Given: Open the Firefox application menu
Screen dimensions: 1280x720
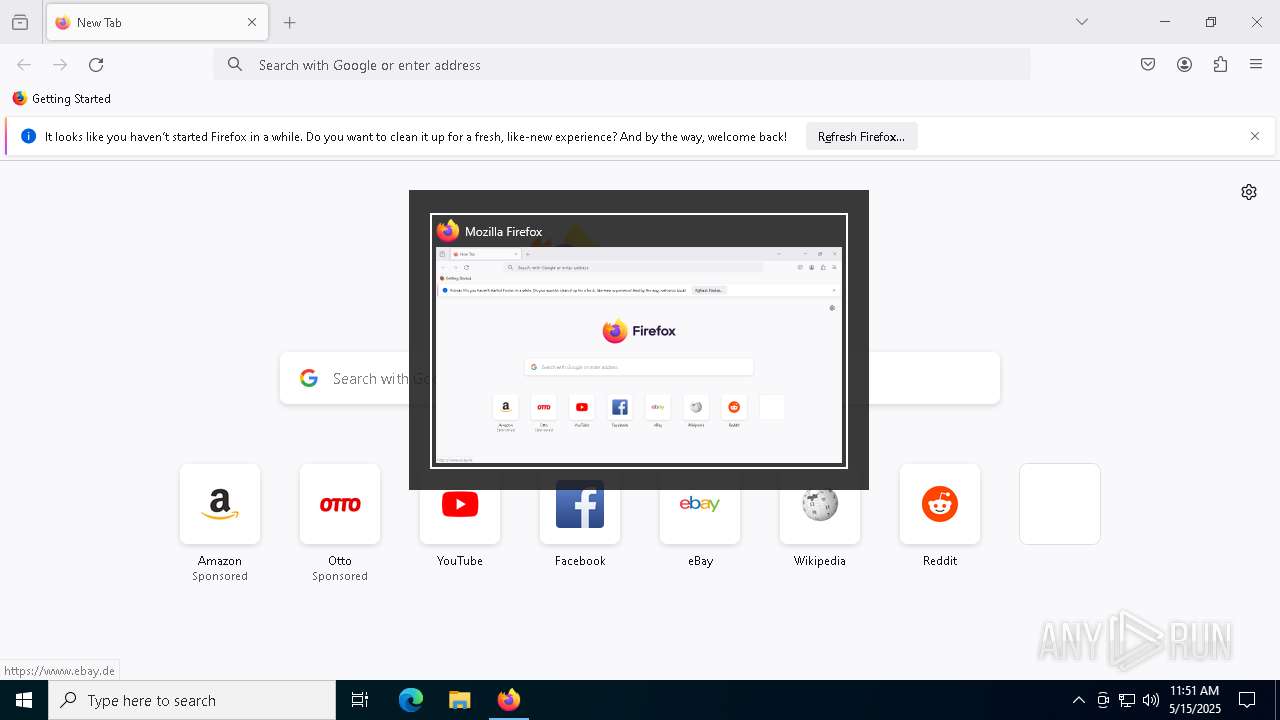Looking at the screenshot, I should 1256,65.
